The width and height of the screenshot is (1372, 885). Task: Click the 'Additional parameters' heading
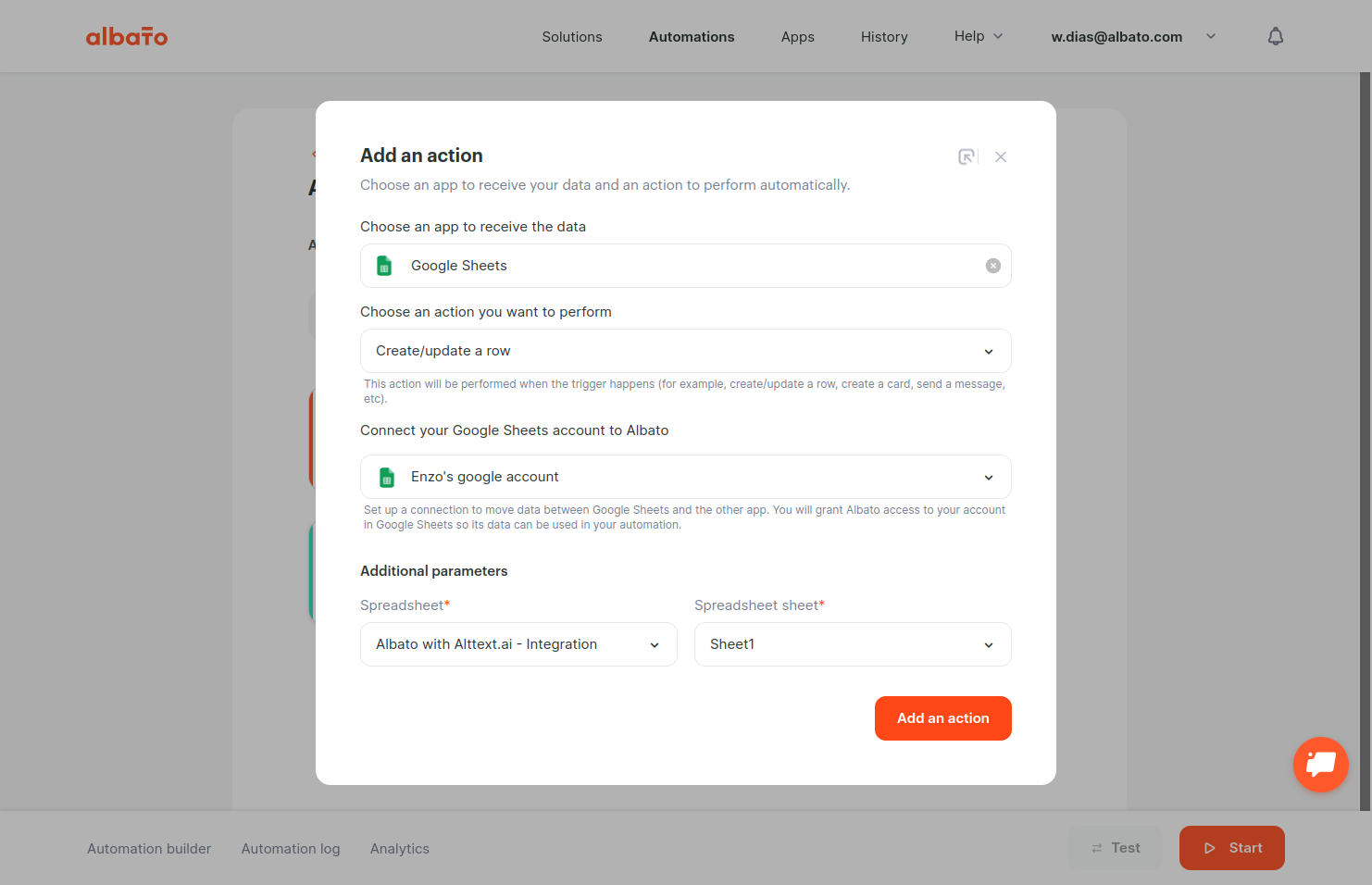(434, 571)
